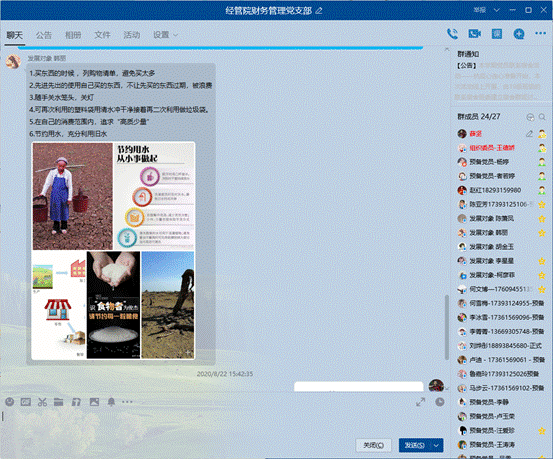Viewport: 553px width, 459px height.
Task: Switch to the 聊天 tab
Action: point(15,35)
